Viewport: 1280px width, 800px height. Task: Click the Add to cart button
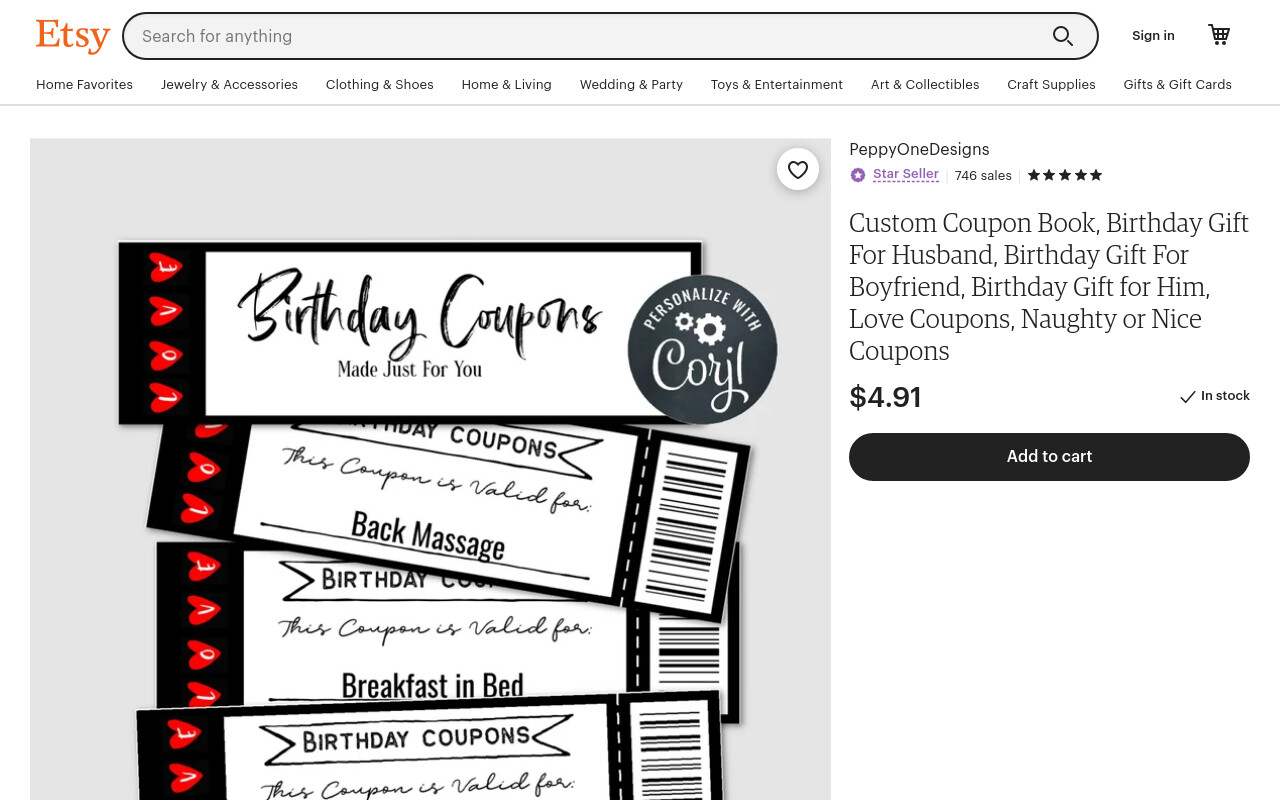coord(1049,457)
